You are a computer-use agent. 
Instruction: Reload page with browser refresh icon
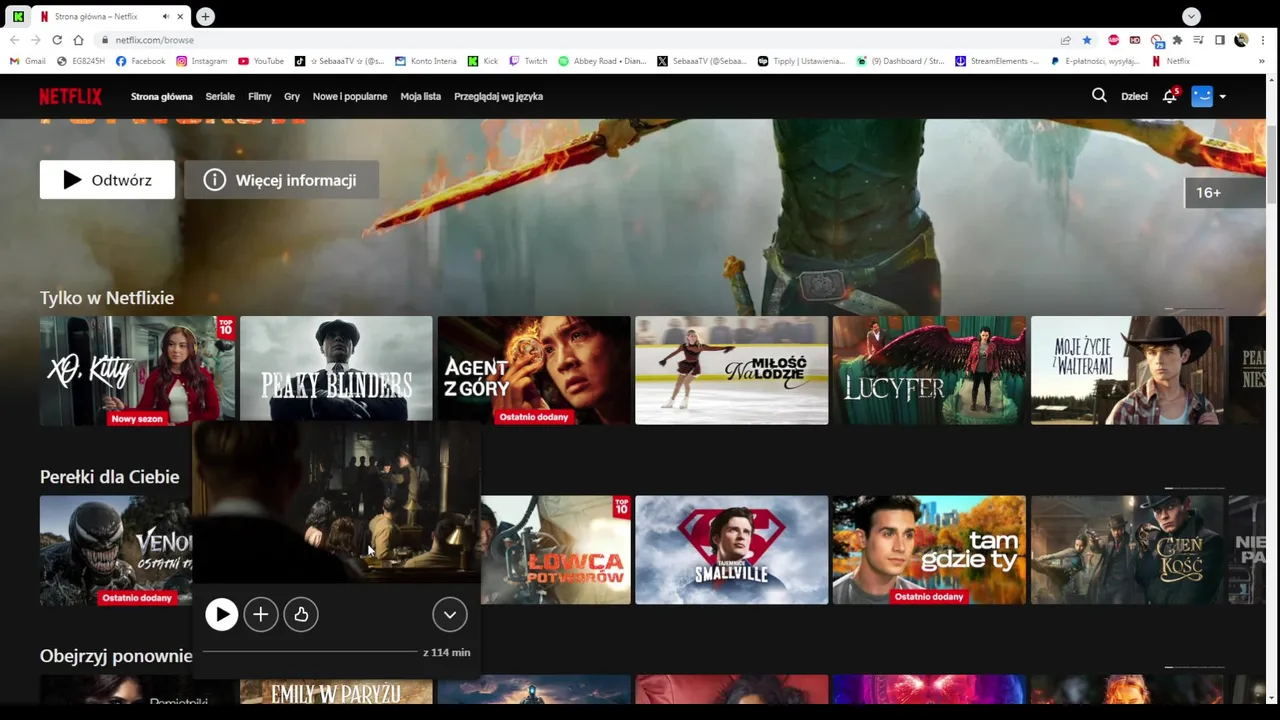pos(57,40)
